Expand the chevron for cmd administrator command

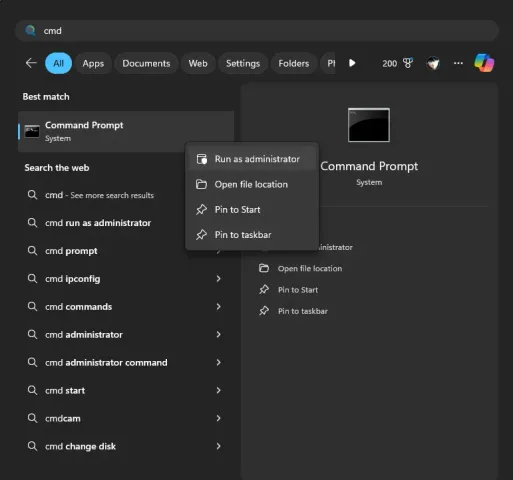click(218, 362)
